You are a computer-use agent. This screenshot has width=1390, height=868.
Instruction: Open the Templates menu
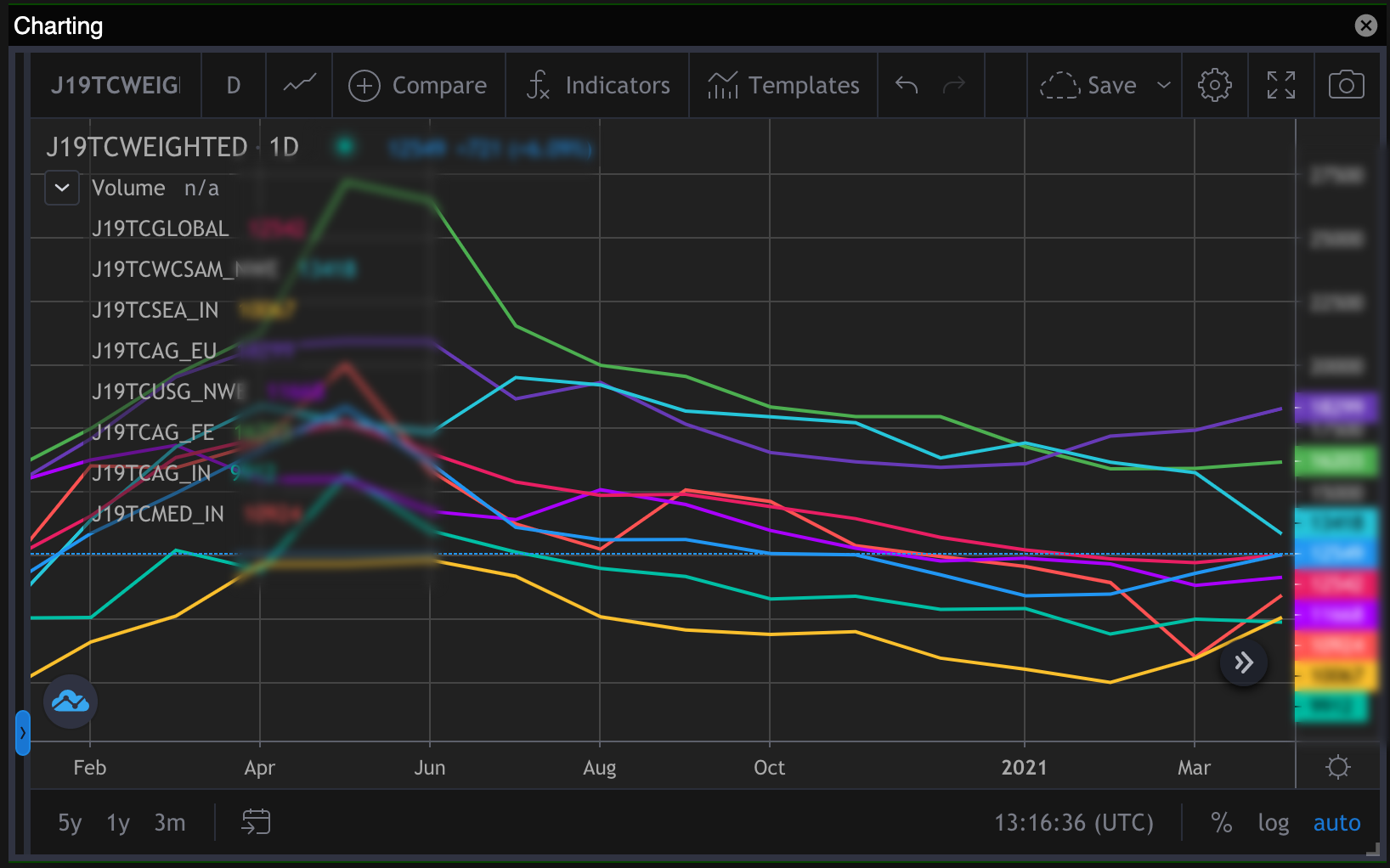click(782, 85)
